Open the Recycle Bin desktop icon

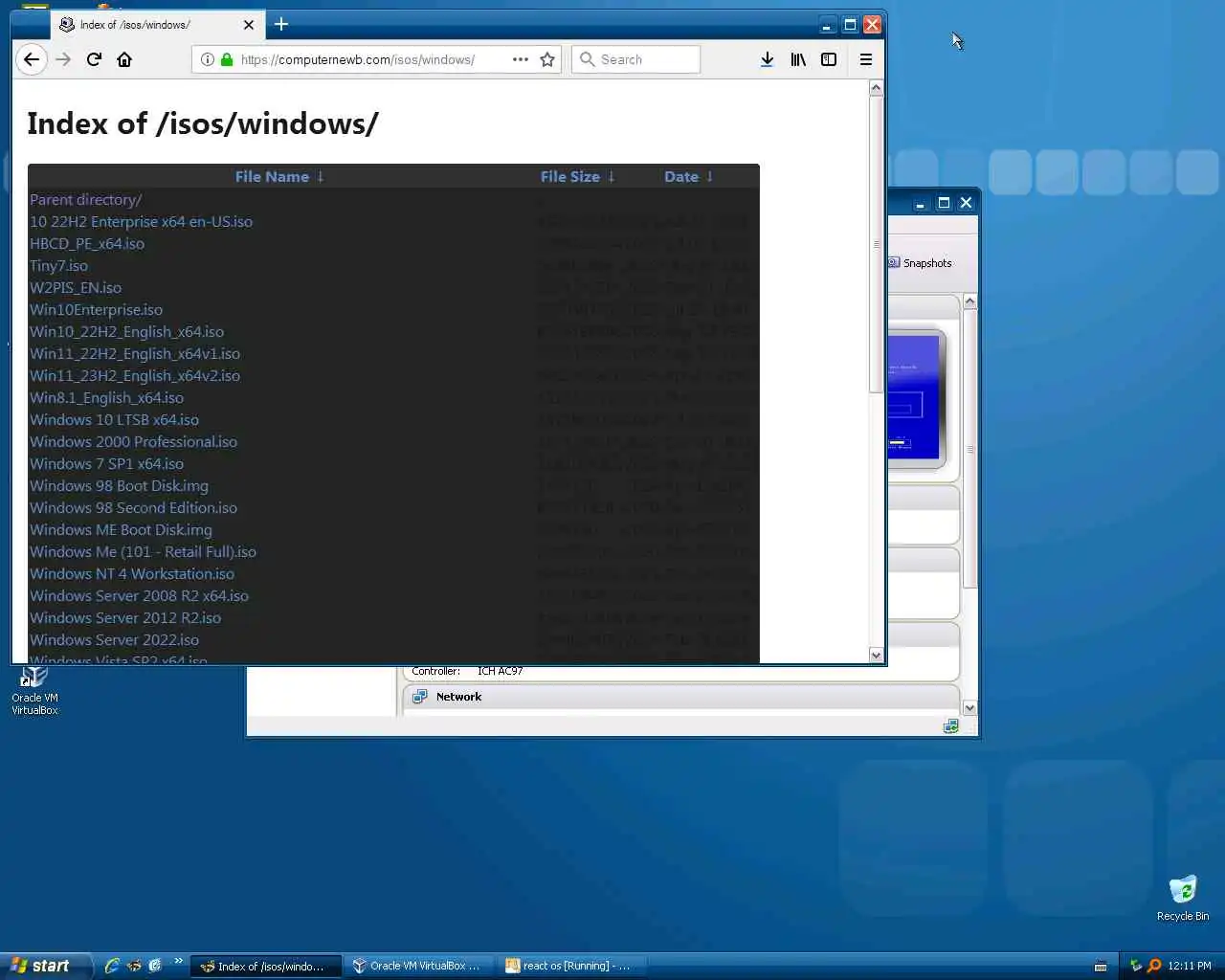(1183, 898)
